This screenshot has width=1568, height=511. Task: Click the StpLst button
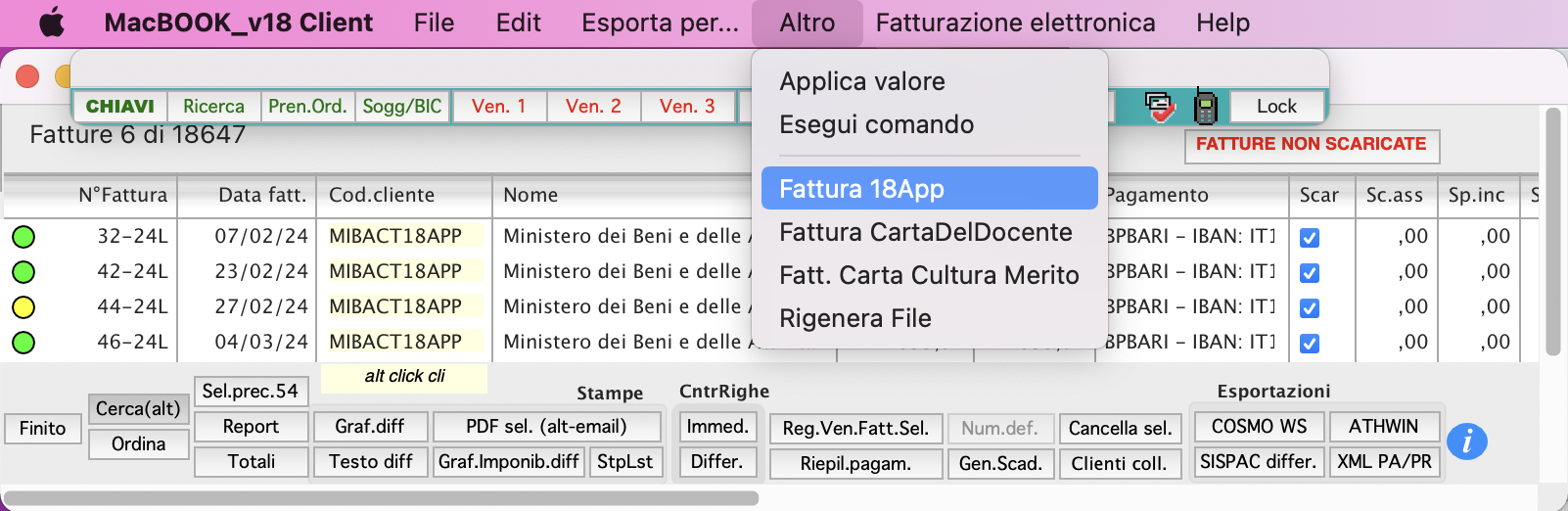coord(624,461)
